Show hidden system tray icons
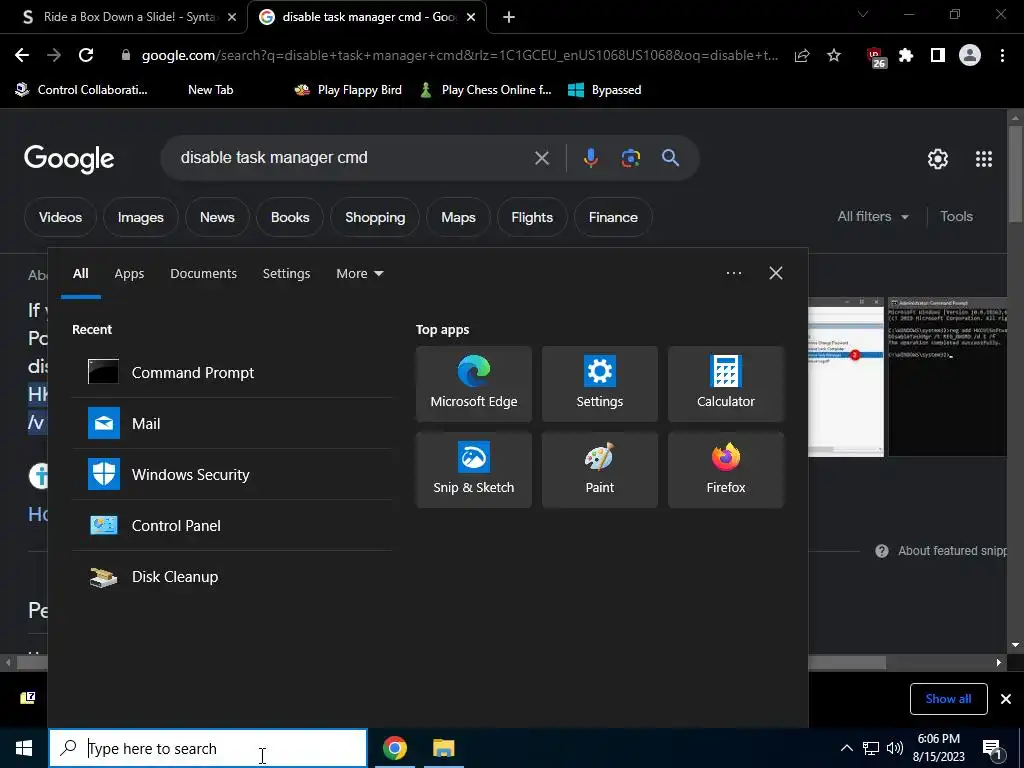 [x=846, y=748]
